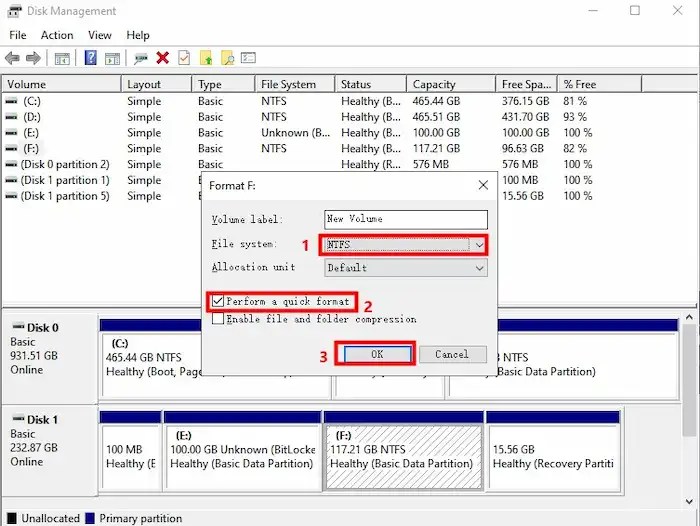Click the icon beside Disk 1 partition 1
Image resolution: width=700 pixels, height=526 pixels.
[11, 180]
